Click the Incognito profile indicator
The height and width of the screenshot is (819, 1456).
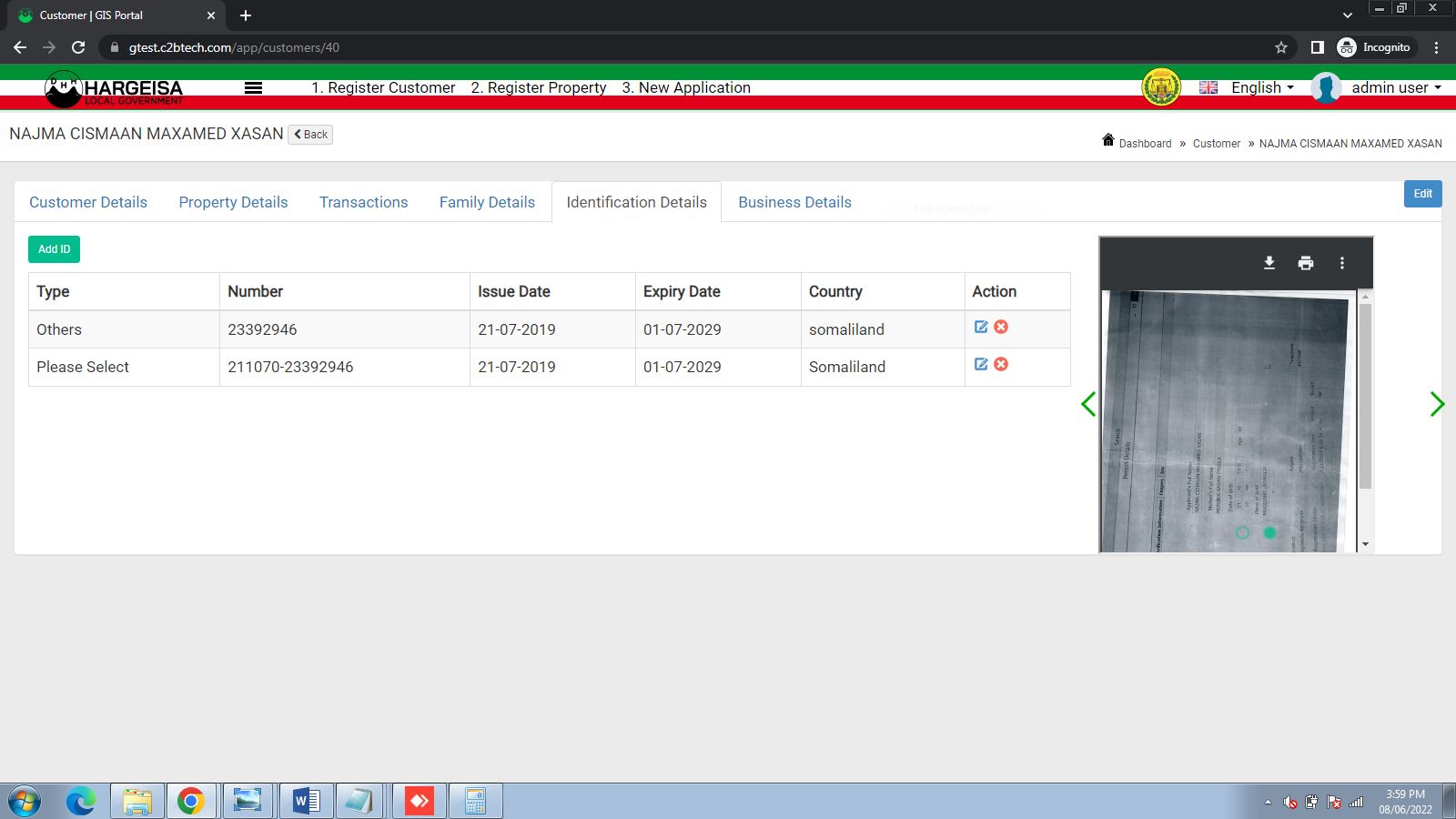1374,47
